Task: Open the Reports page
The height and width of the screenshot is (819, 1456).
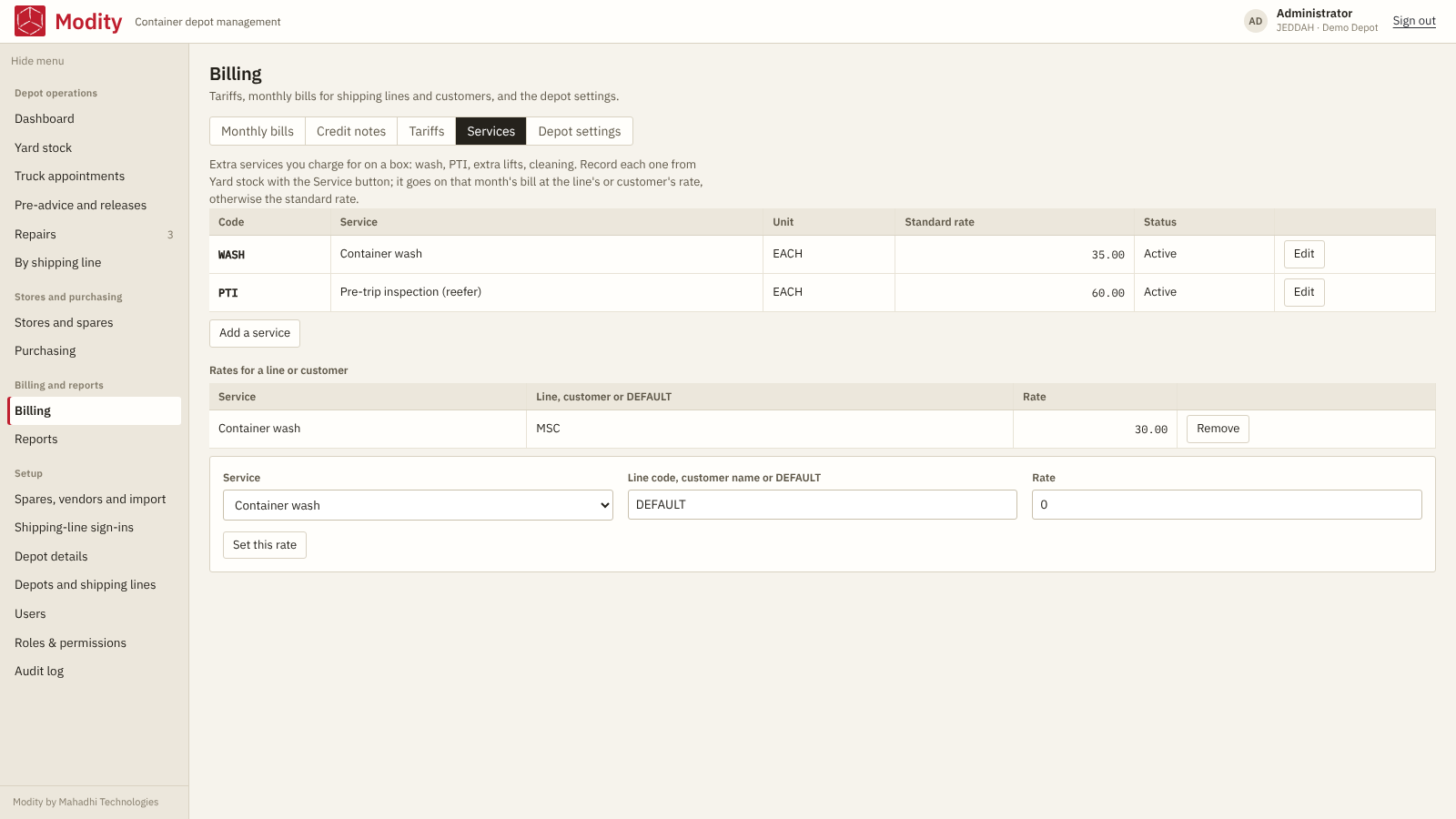Action: [x=95, y=440]
